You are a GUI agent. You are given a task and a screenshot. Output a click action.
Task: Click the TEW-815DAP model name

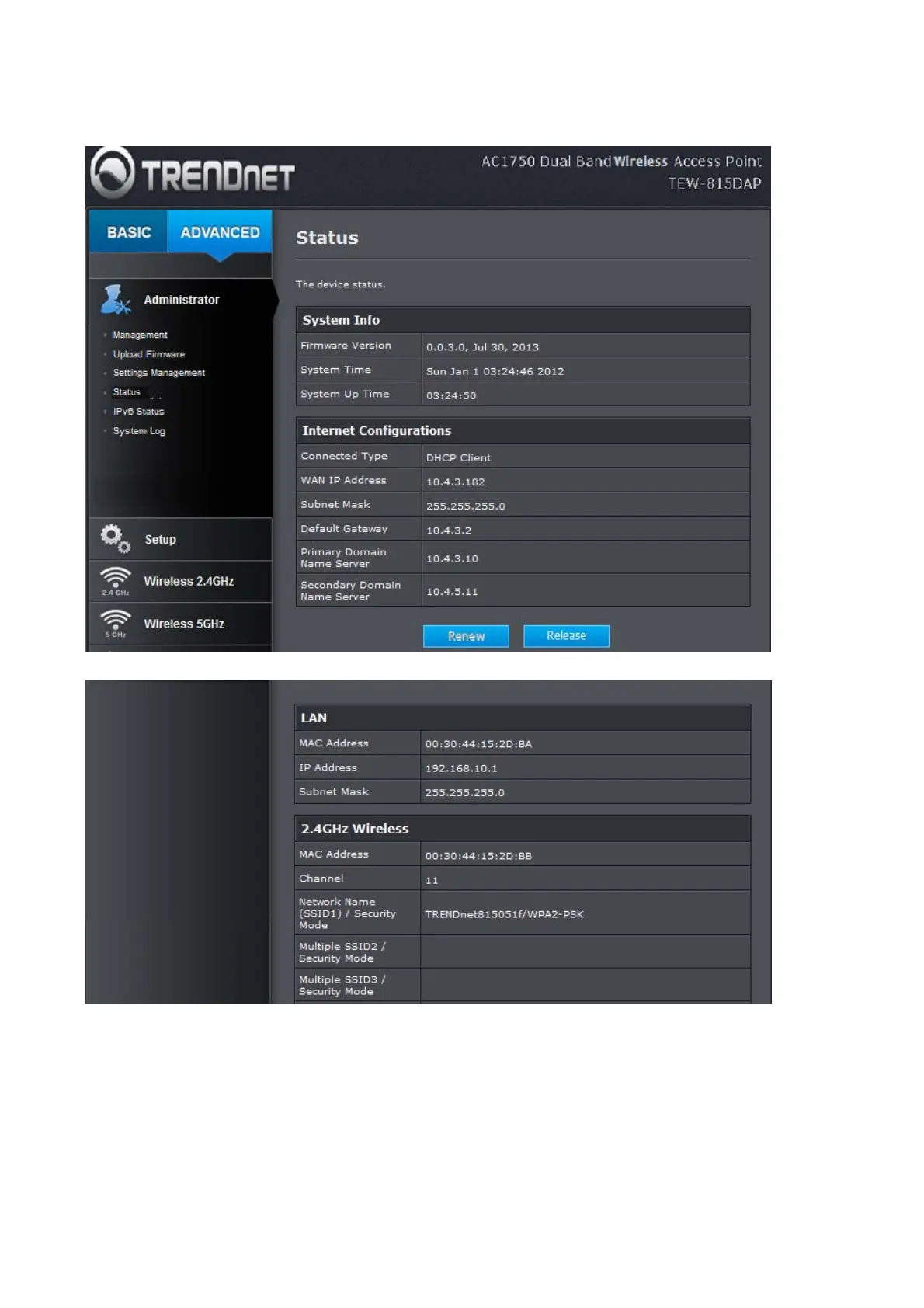point(714,183)
